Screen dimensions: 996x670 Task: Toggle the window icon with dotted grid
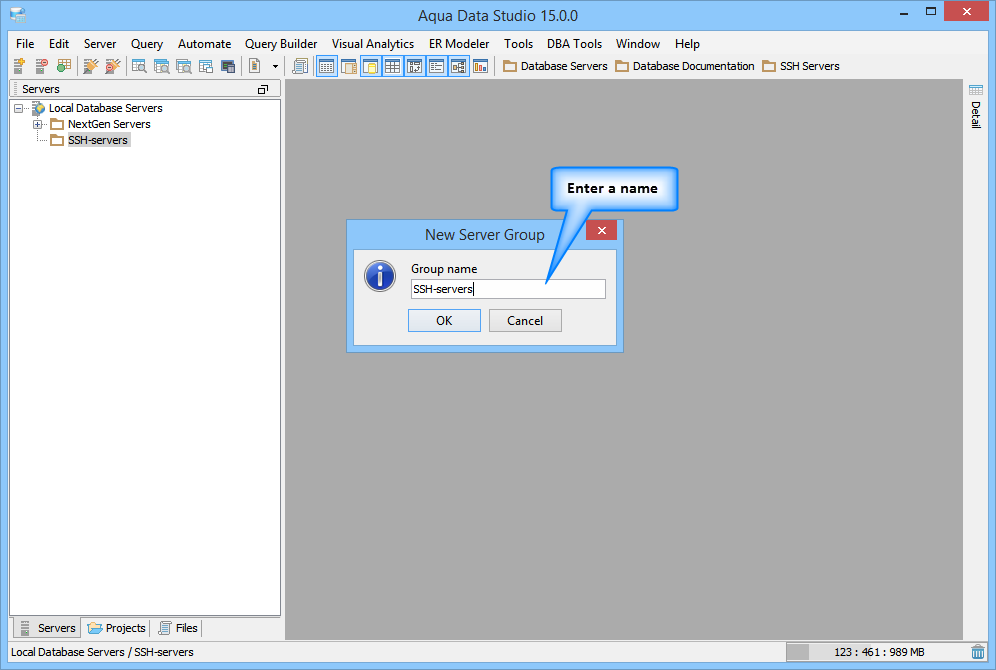326,65
